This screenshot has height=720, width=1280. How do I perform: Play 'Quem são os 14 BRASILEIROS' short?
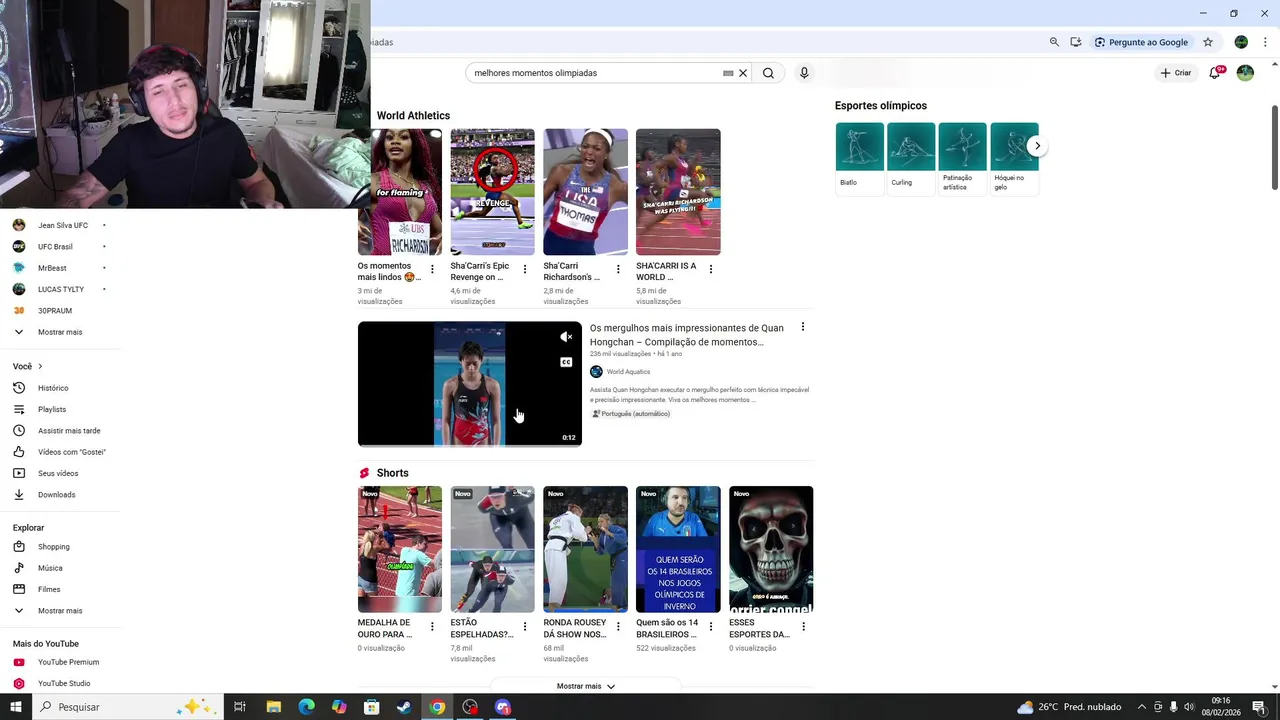pos(678,549)
